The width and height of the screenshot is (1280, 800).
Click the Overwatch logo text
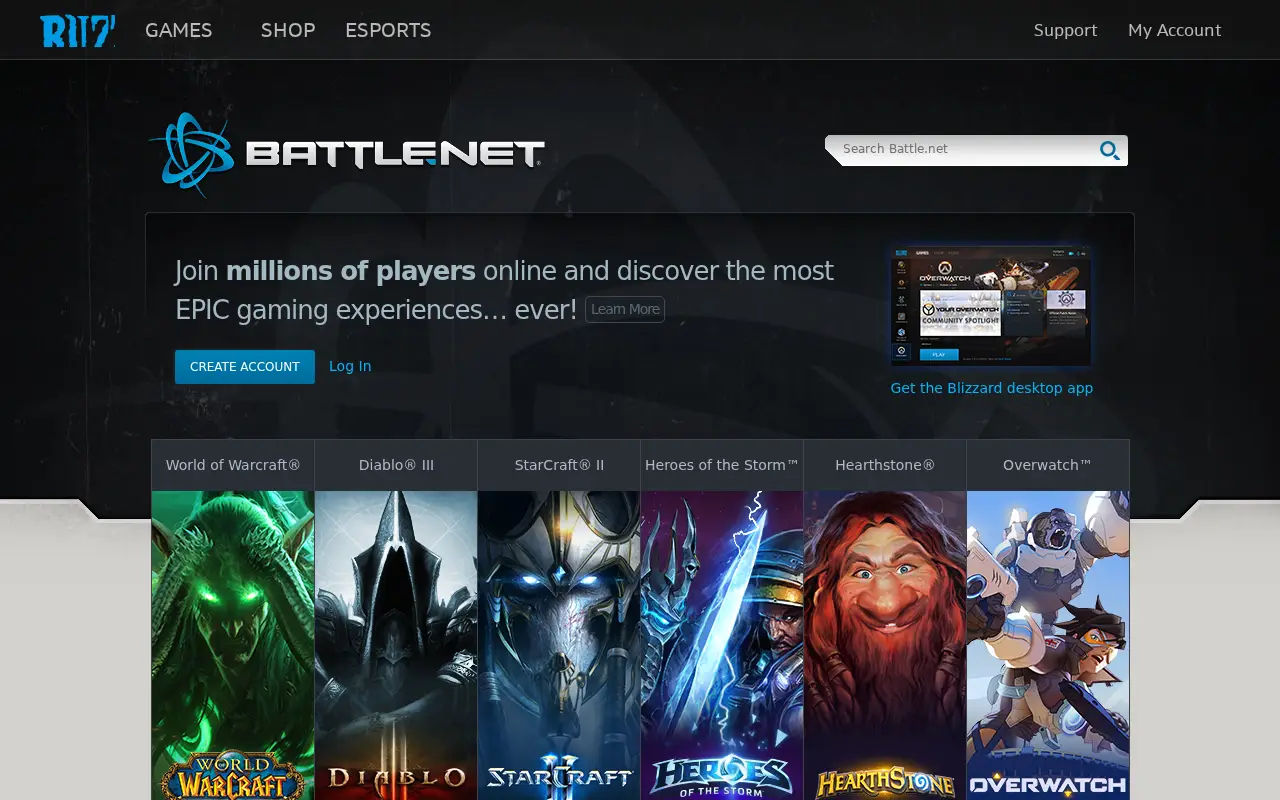(x=1048, y=786)
